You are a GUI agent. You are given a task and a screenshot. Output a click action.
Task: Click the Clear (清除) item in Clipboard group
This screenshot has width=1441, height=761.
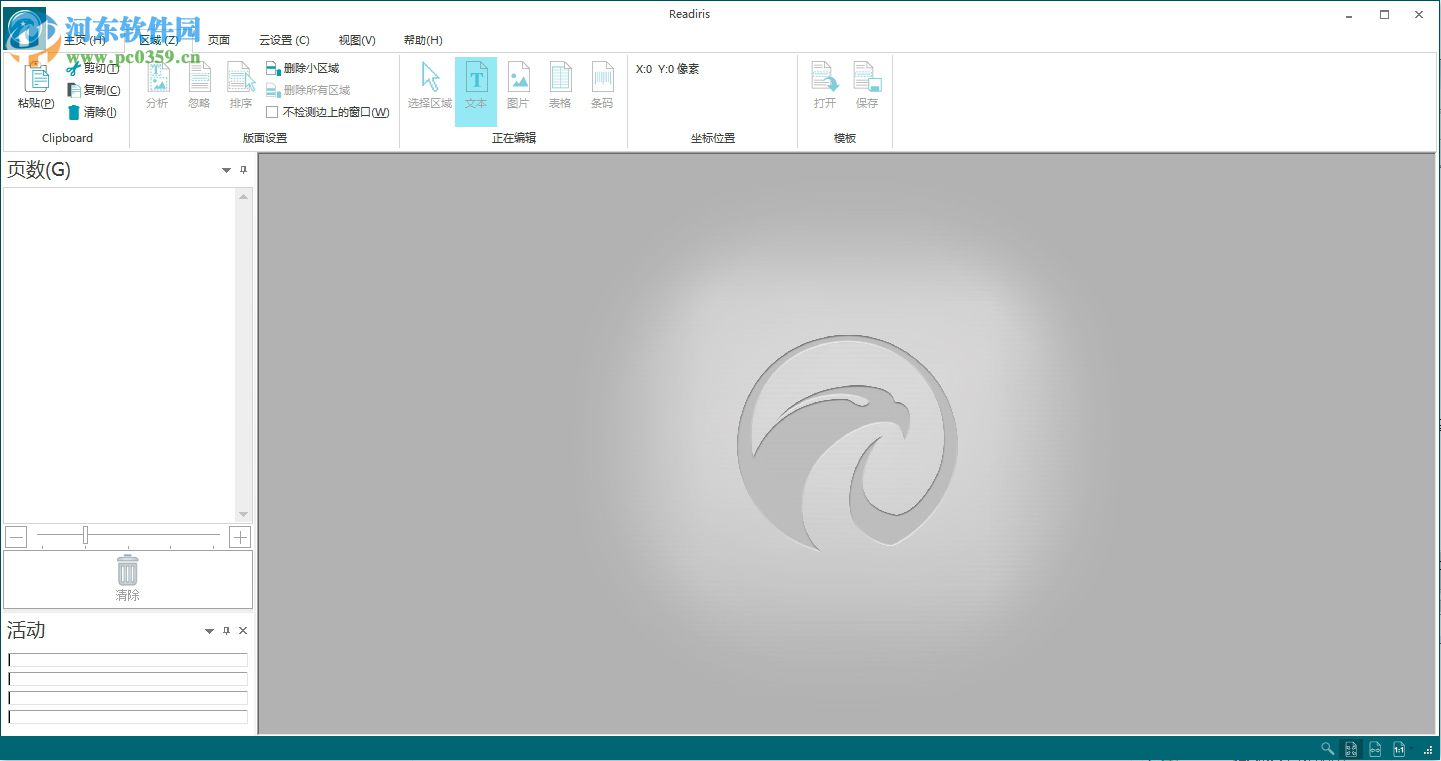click(92, 112)
